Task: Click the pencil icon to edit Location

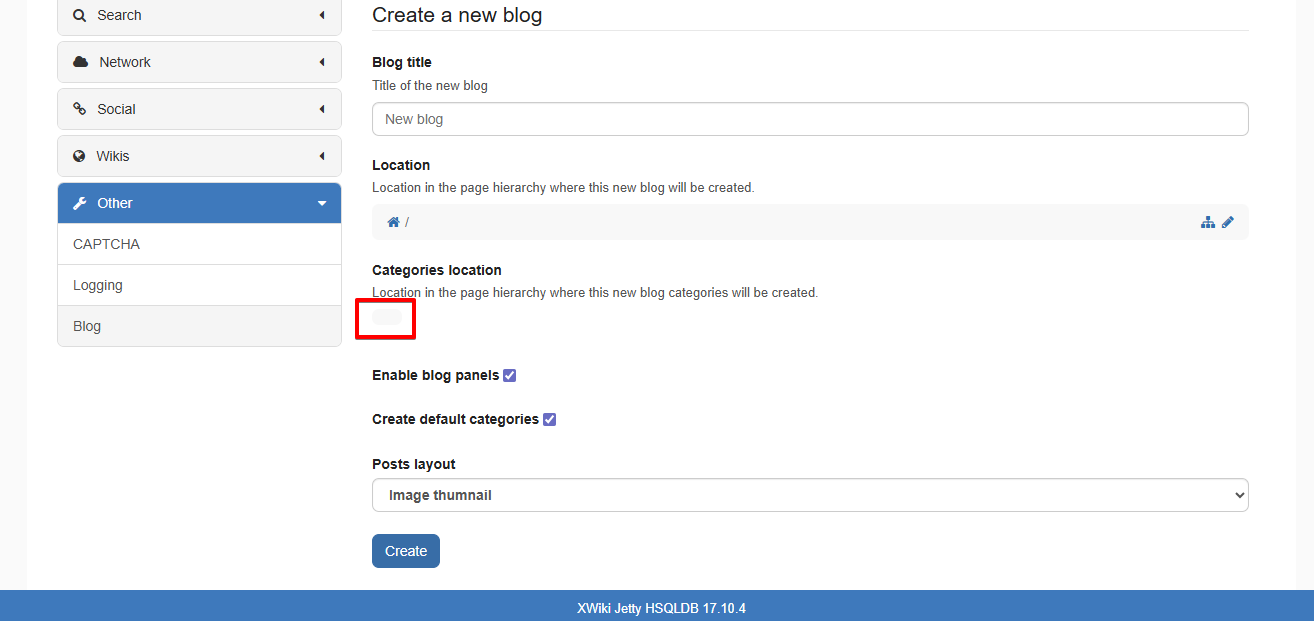Action: [x=1228, y=222]
